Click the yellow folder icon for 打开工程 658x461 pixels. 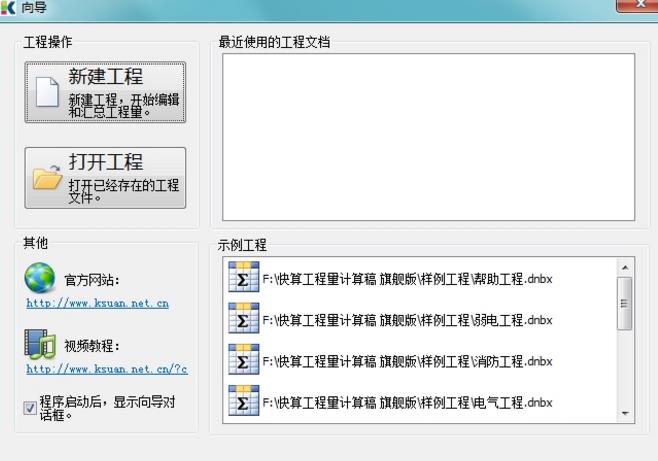tap(46, 178)
